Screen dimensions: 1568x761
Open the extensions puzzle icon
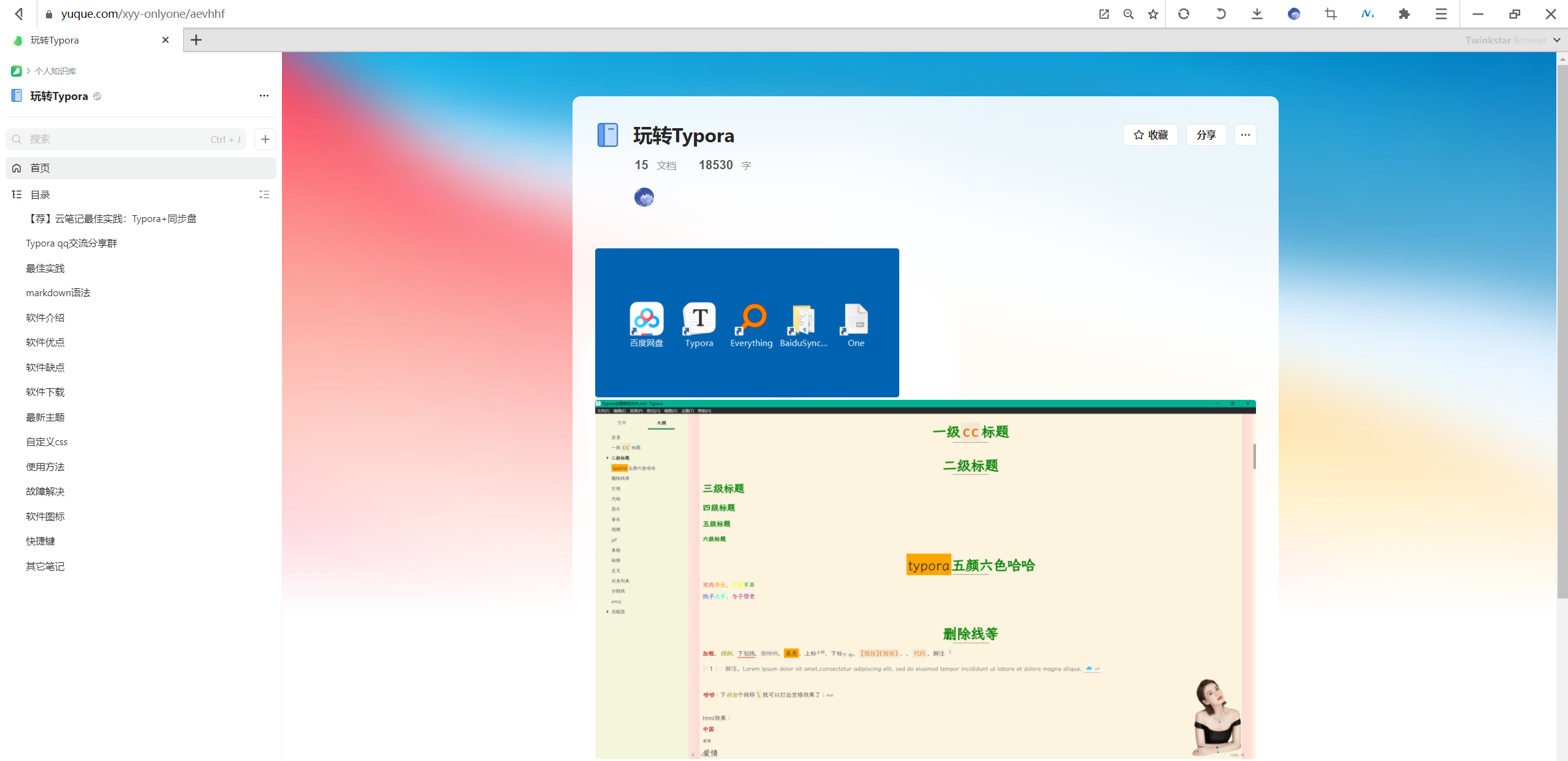pos(1404,13)
